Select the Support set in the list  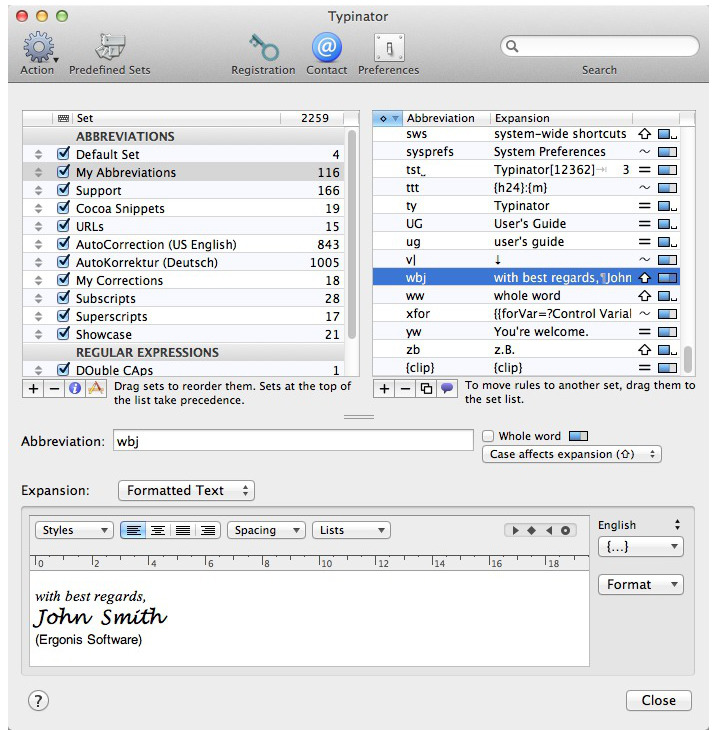98,191
